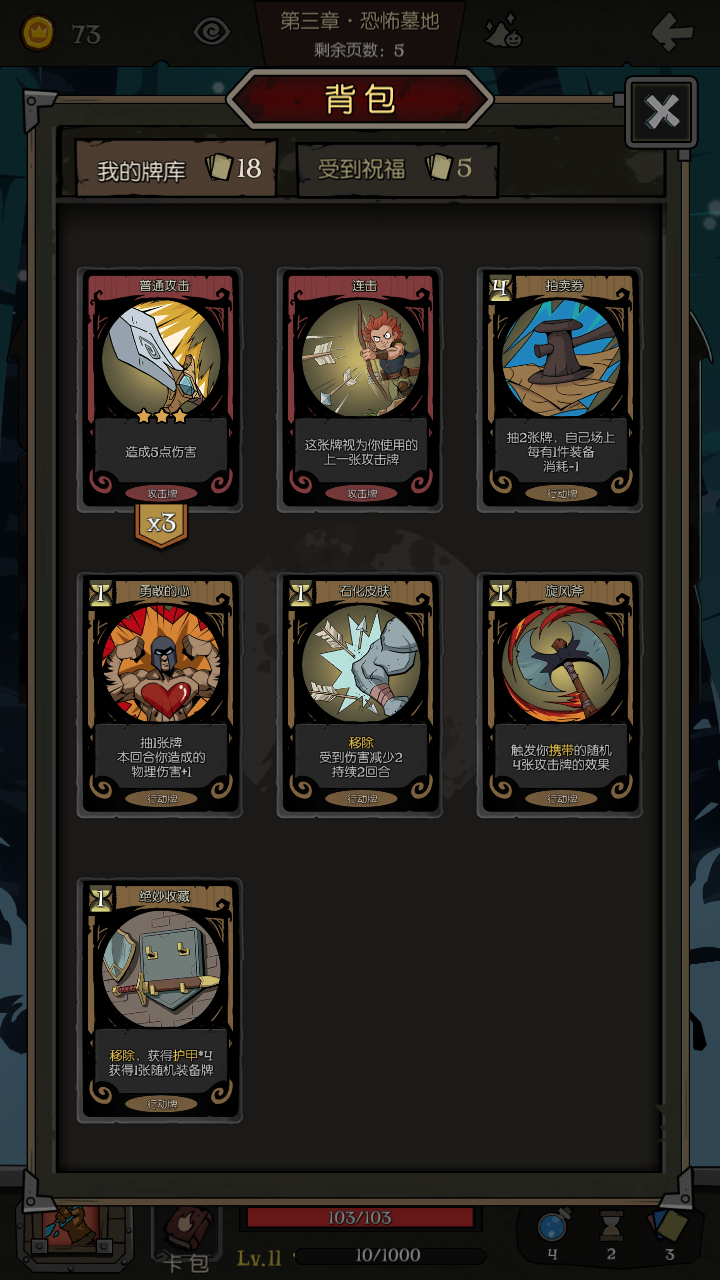
Task: Switch to 受到祝福 tab
Action: 397,168
